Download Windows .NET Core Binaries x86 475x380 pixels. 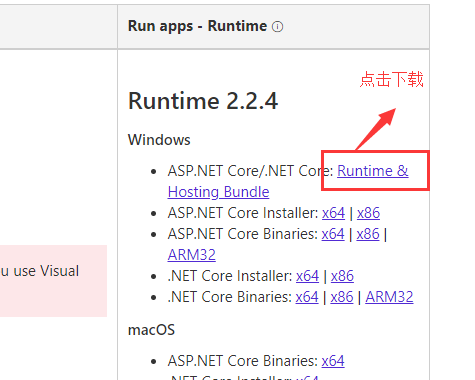(342, 297)
